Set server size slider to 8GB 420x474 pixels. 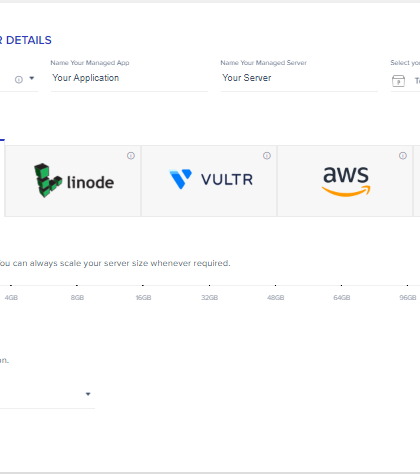[x=77, y=286]
